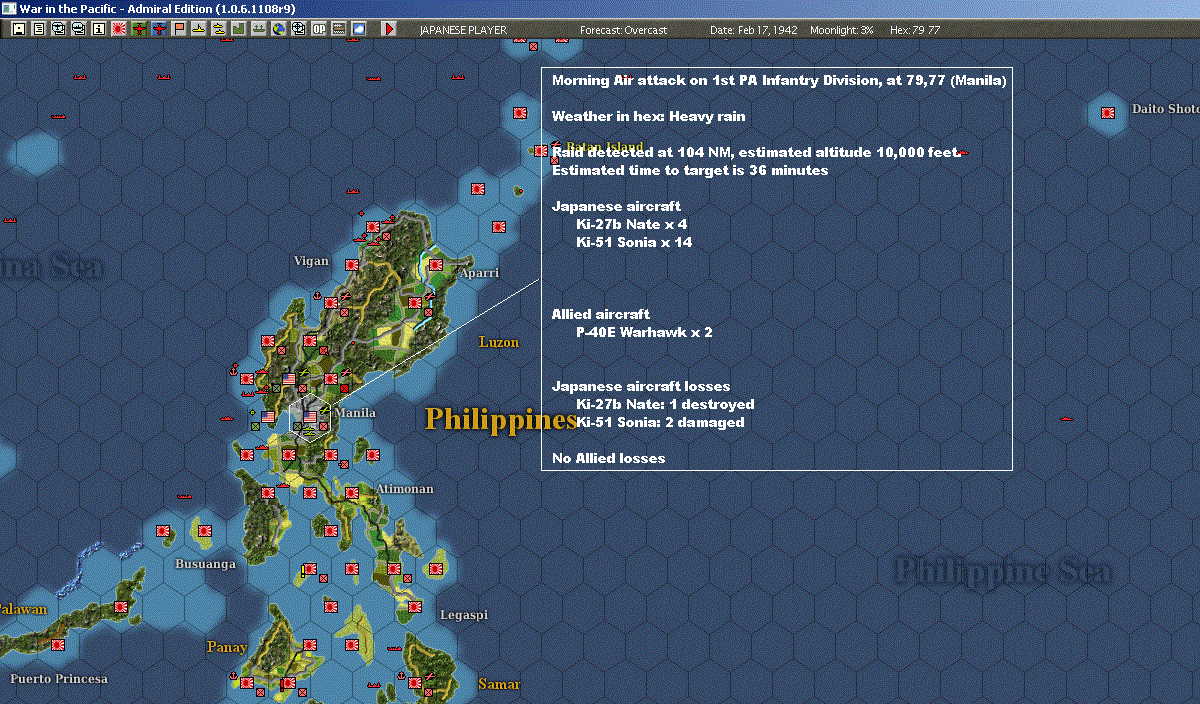1200x704 pixels.
Task: Click the 'Forecast: Overcast' status text
Action: 623,30
